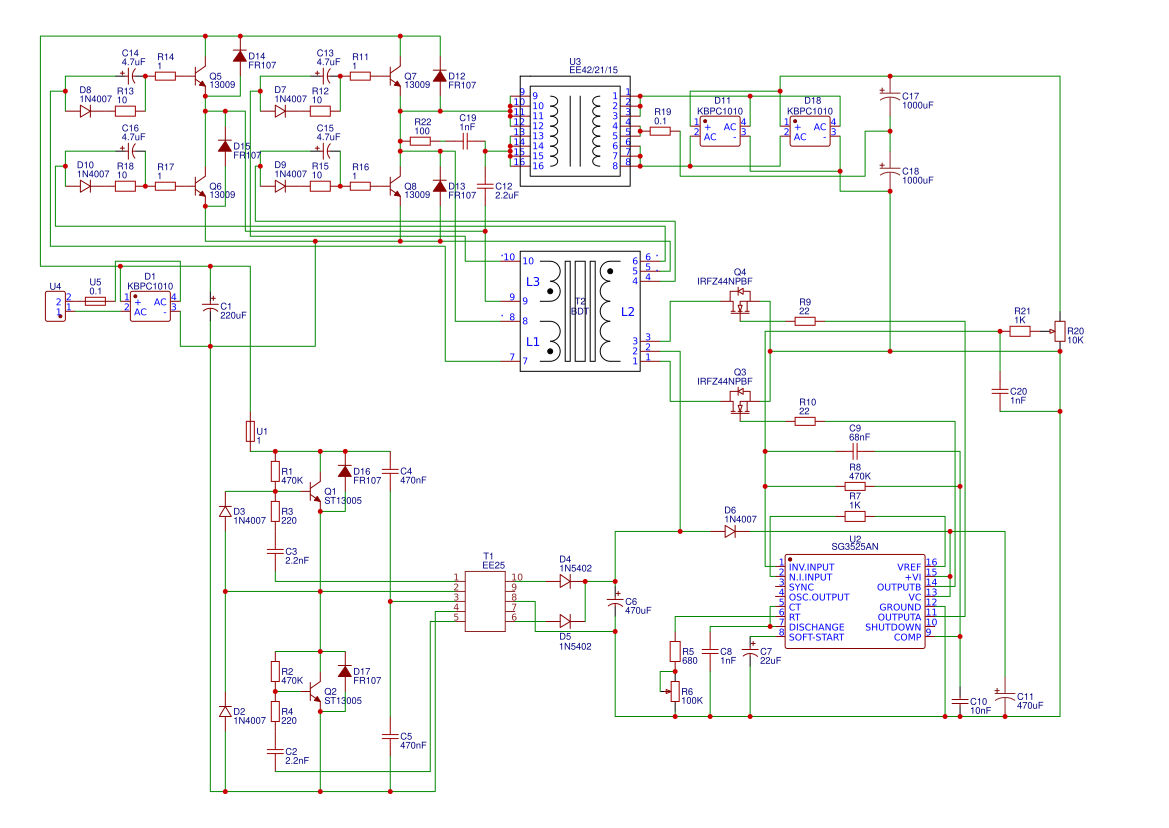This screenshot has height=828, width=1169.
Task: Click the L3 winding label
Action: coord(532,282)
